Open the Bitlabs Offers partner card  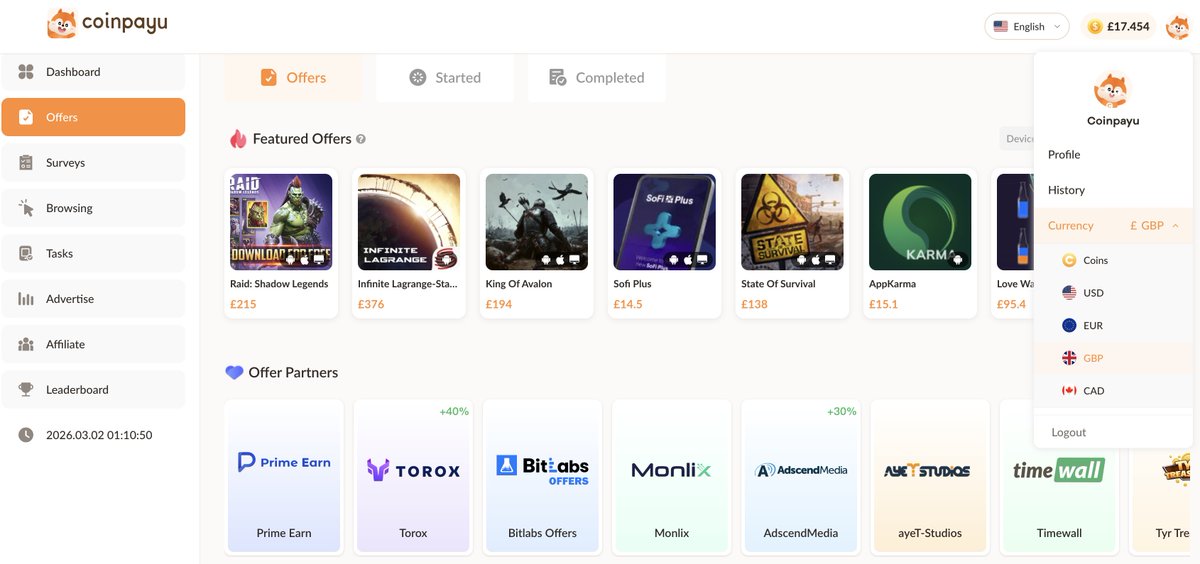tap(542, 476)
